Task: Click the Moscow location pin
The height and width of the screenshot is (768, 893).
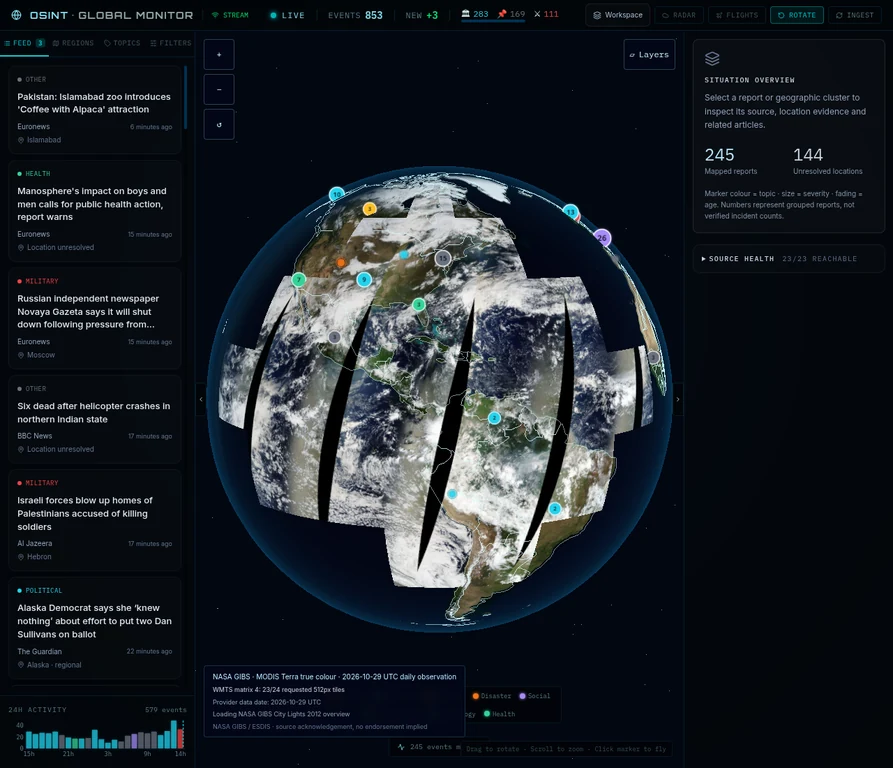Action: coord(21,355)
